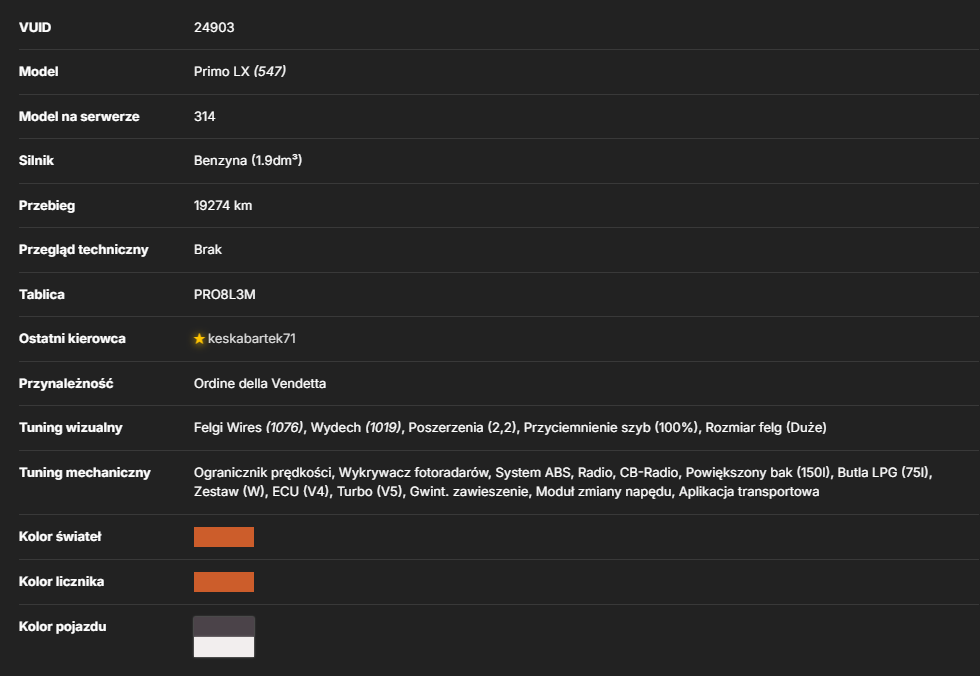980x676 pixels.
Task: Click the Kolor pojazdu label
Action: coord(62,627)
